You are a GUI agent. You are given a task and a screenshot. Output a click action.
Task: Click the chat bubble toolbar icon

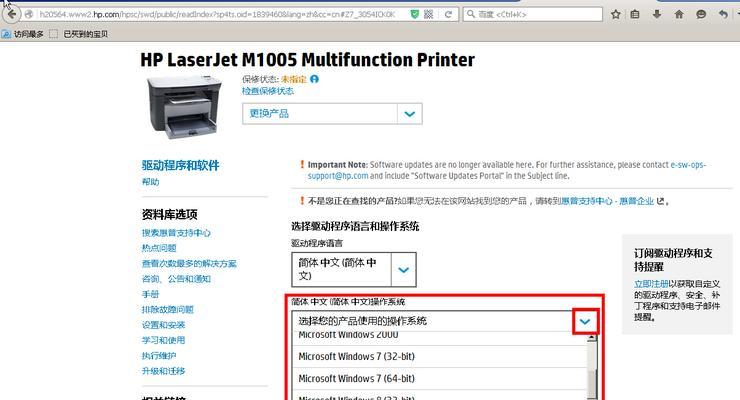click(701, 14)
